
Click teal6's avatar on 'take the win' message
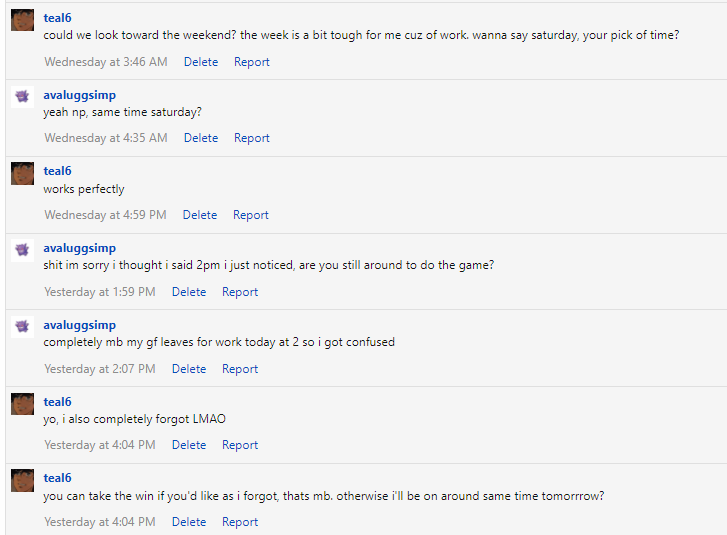(22, 480)
